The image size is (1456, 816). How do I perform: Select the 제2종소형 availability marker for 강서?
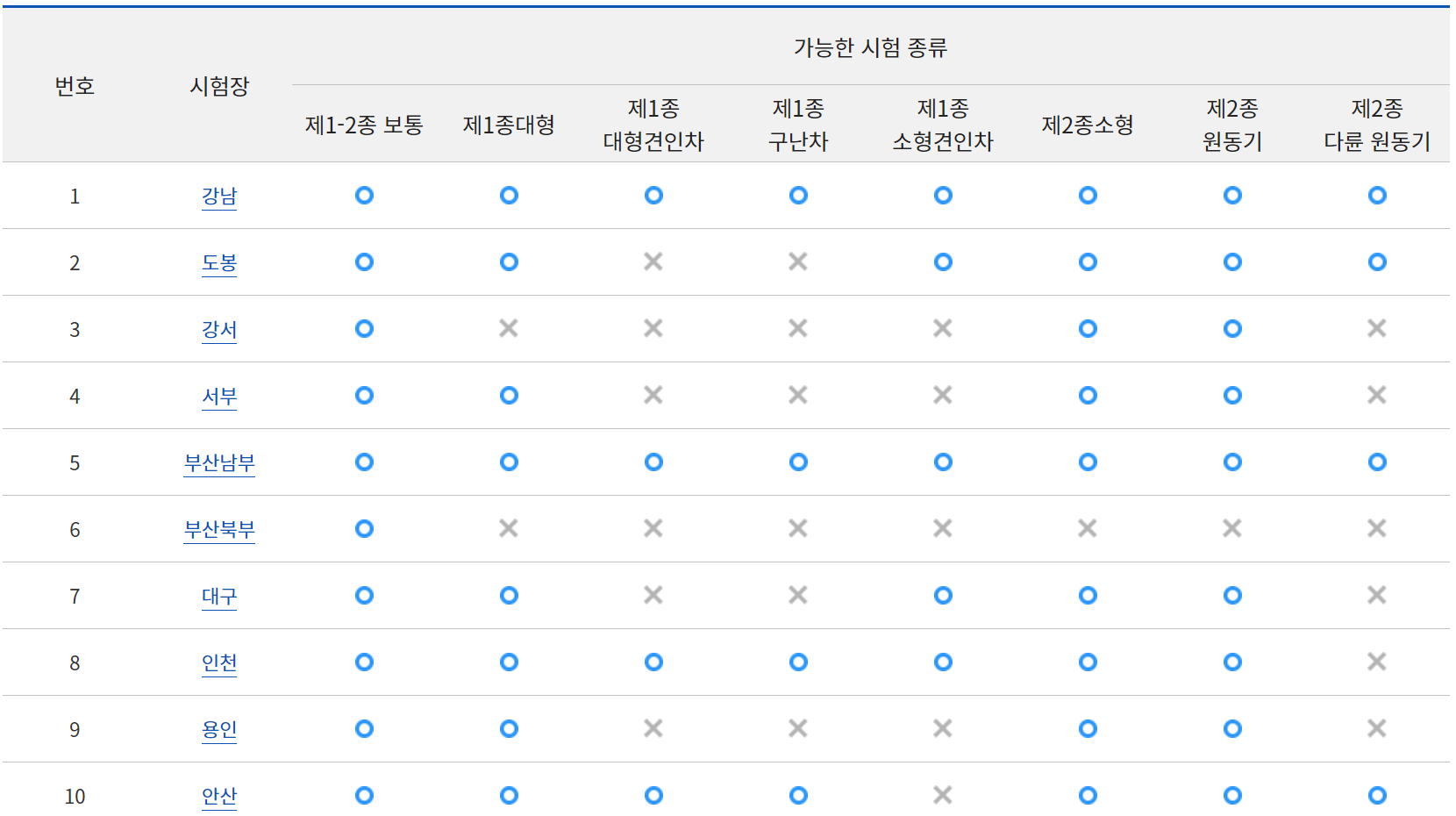1087,329
